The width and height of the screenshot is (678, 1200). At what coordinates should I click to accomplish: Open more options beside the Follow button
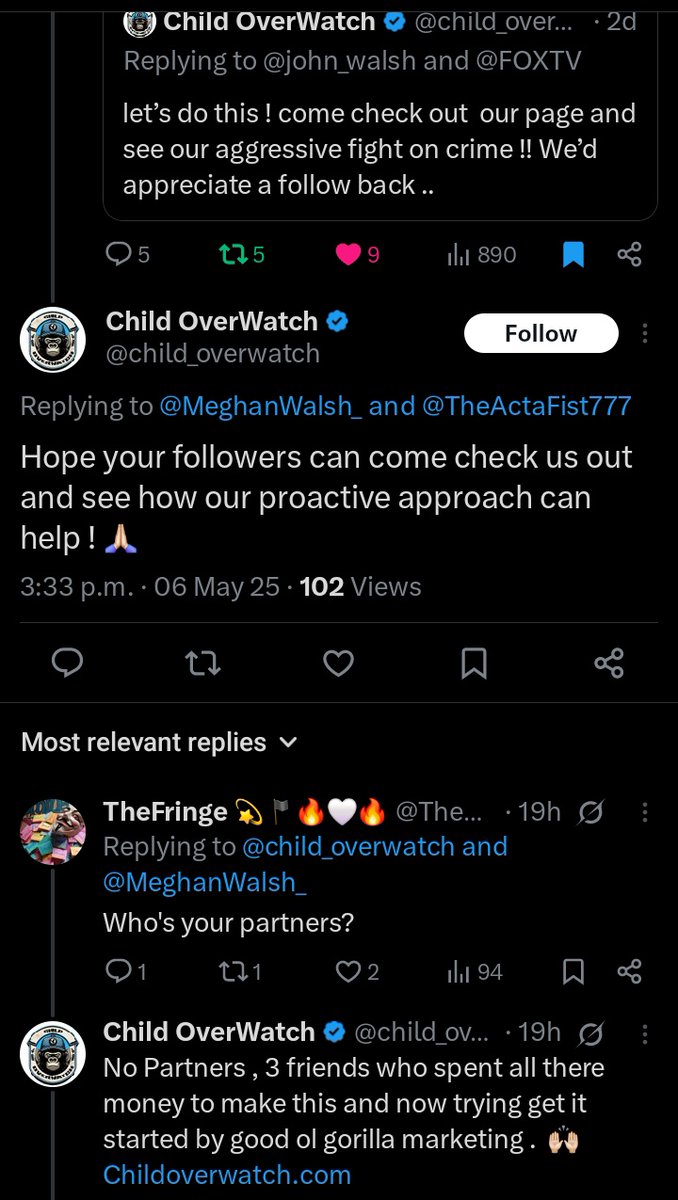point(645,333)
